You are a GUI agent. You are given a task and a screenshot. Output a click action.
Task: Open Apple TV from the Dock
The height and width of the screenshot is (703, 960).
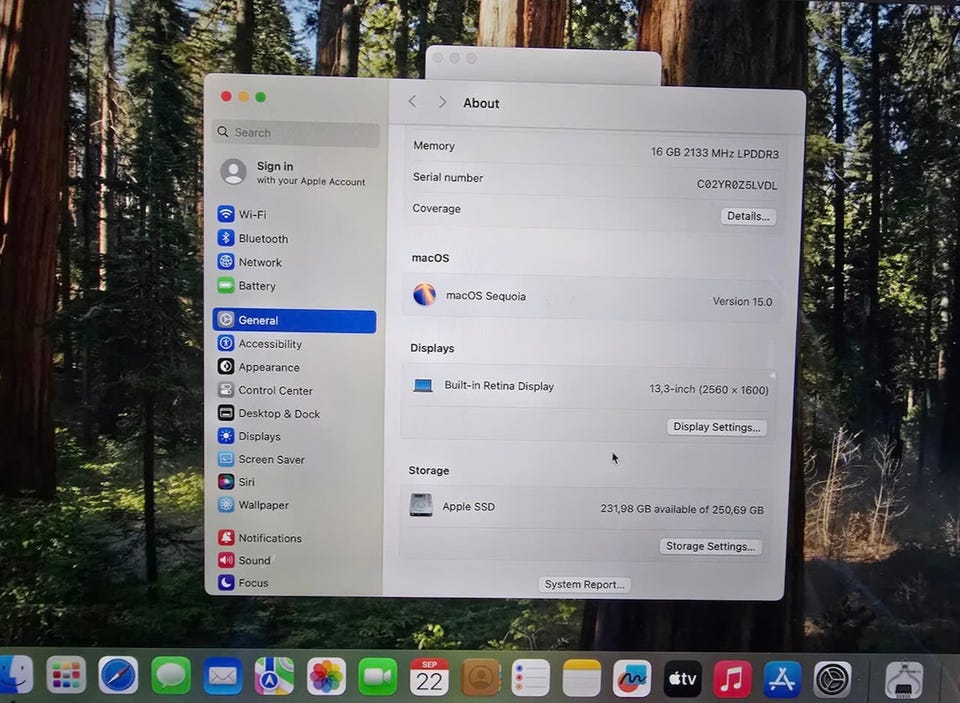tap(683, 679)
